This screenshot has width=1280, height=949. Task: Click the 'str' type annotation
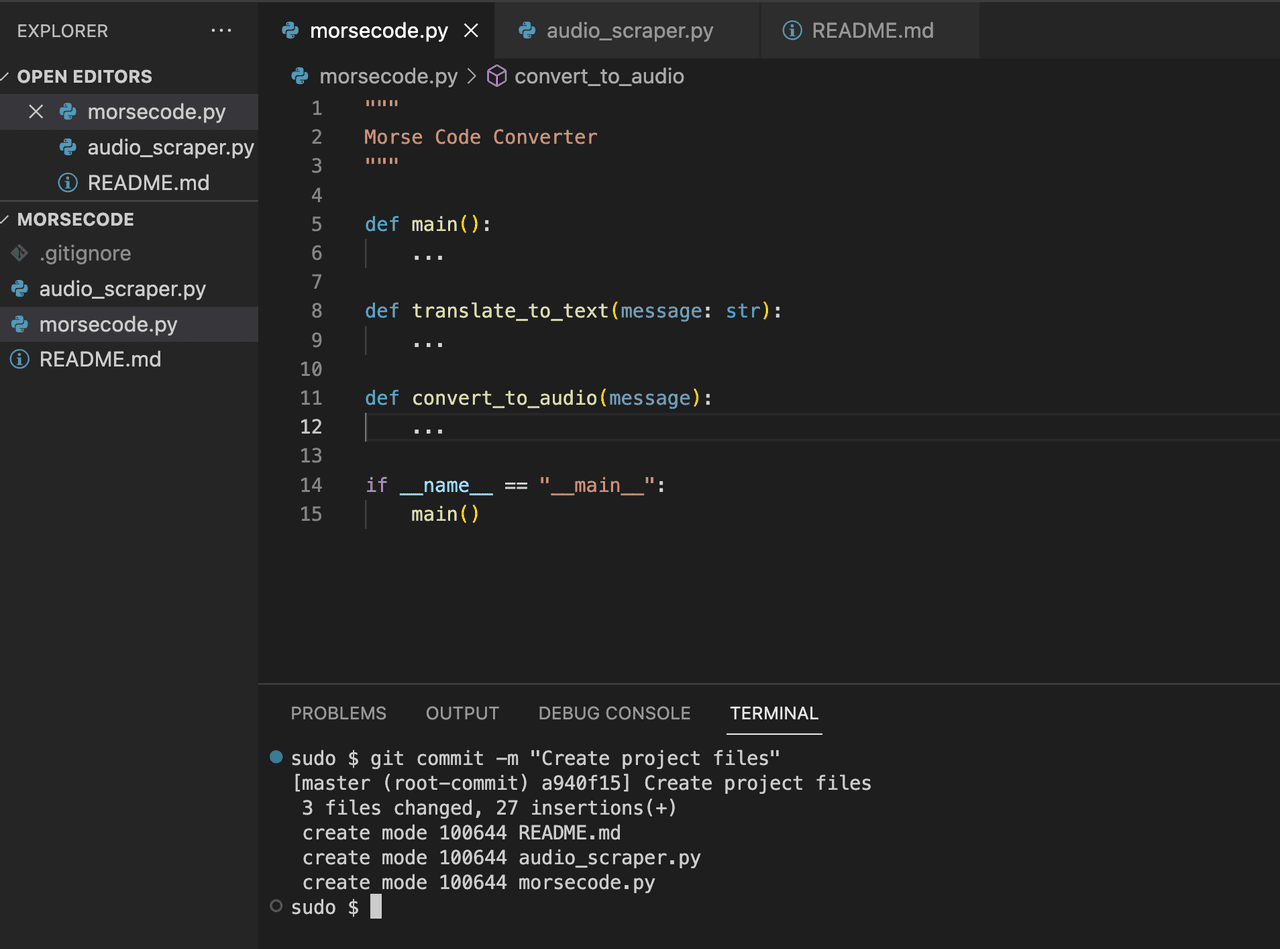pyautogui.click(x=743, y=311)
